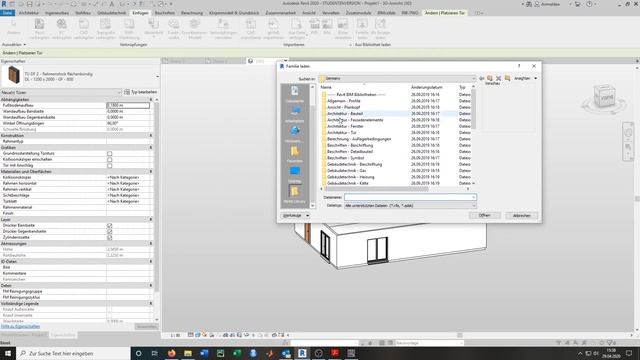Open the door type selector dropdown arrow

[x=158, y=77]
